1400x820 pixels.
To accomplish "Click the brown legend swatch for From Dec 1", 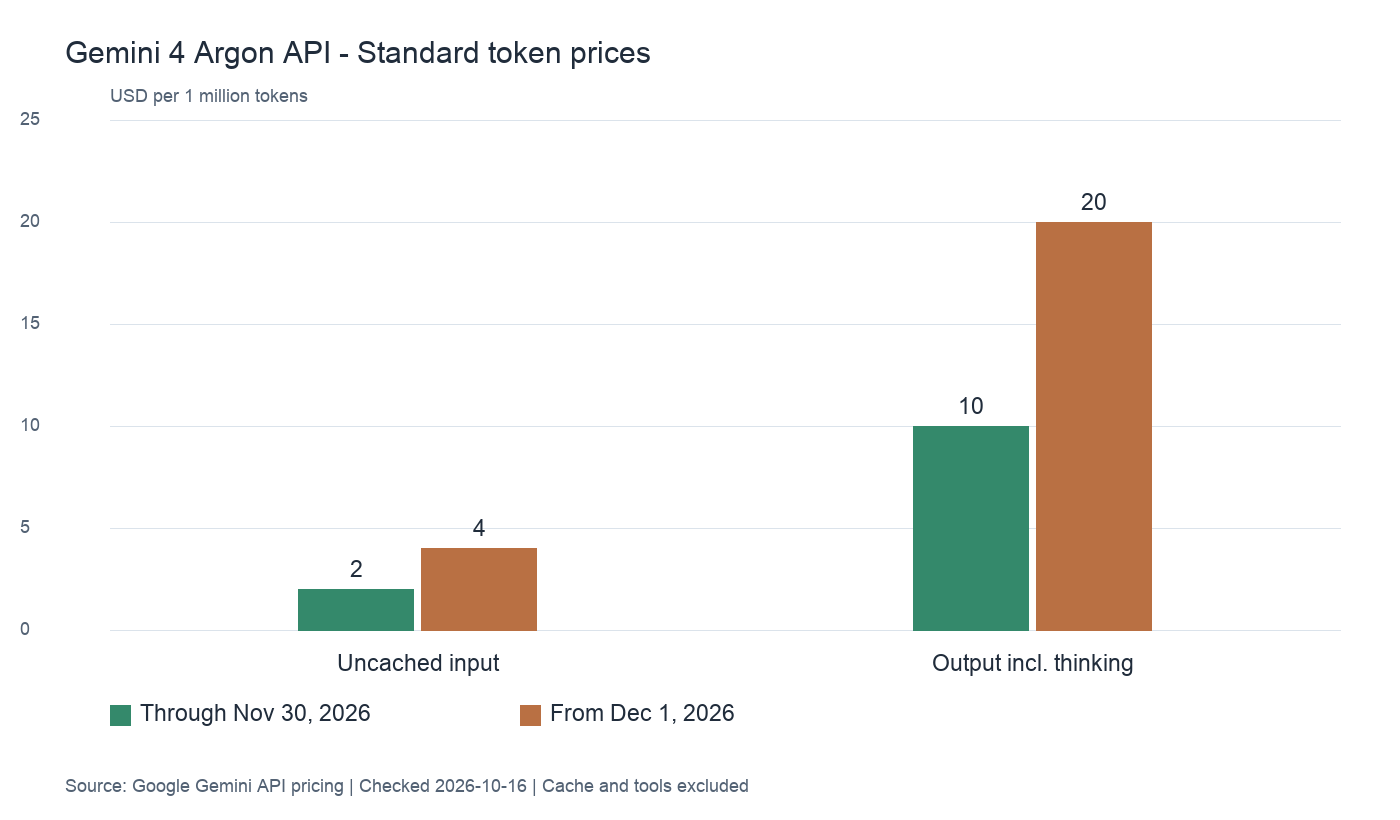I will (530, 715).
